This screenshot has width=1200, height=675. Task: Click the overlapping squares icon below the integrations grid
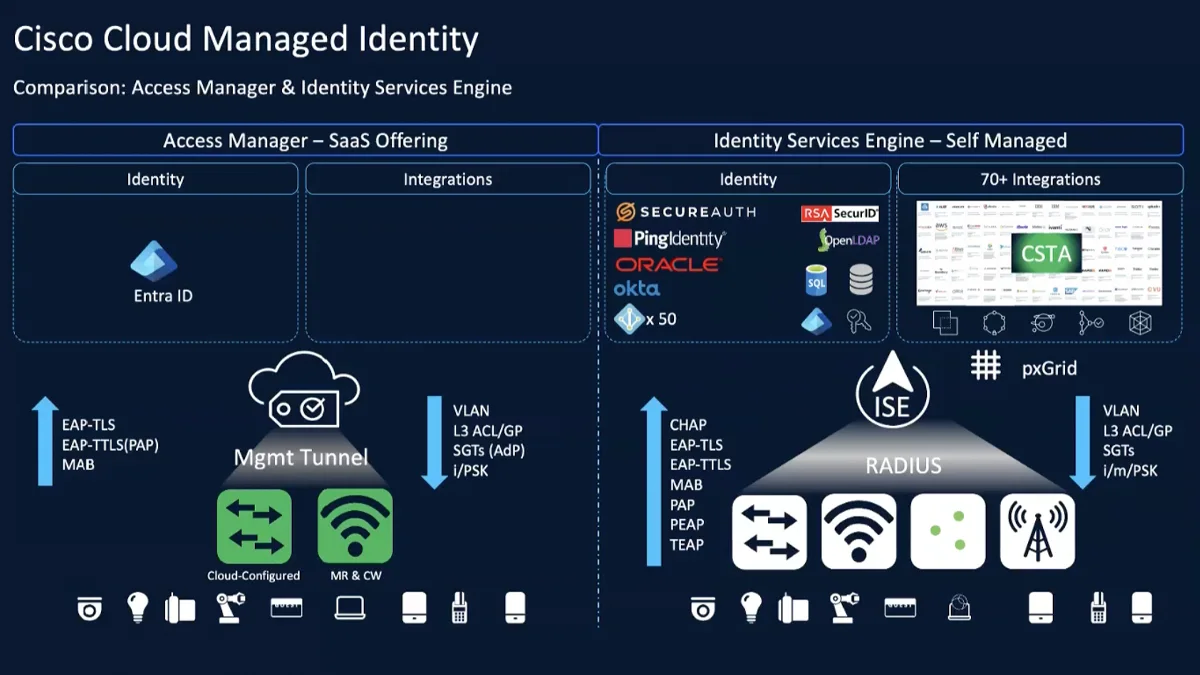(945, 323)
